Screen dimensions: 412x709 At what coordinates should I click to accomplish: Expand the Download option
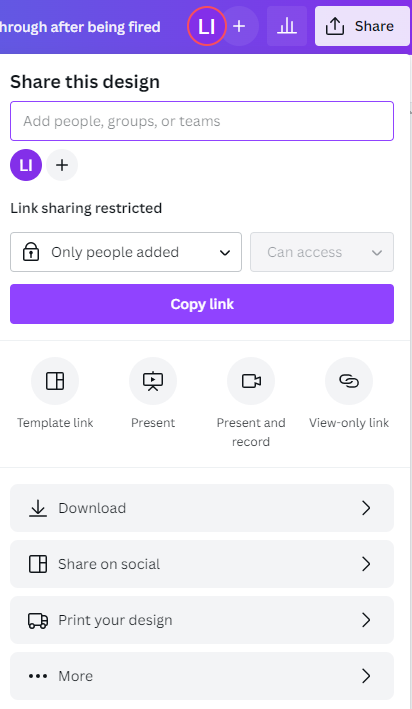[202, 508]
